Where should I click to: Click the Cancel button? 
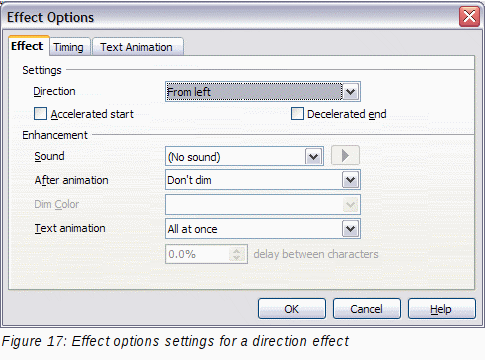(367, 309)
